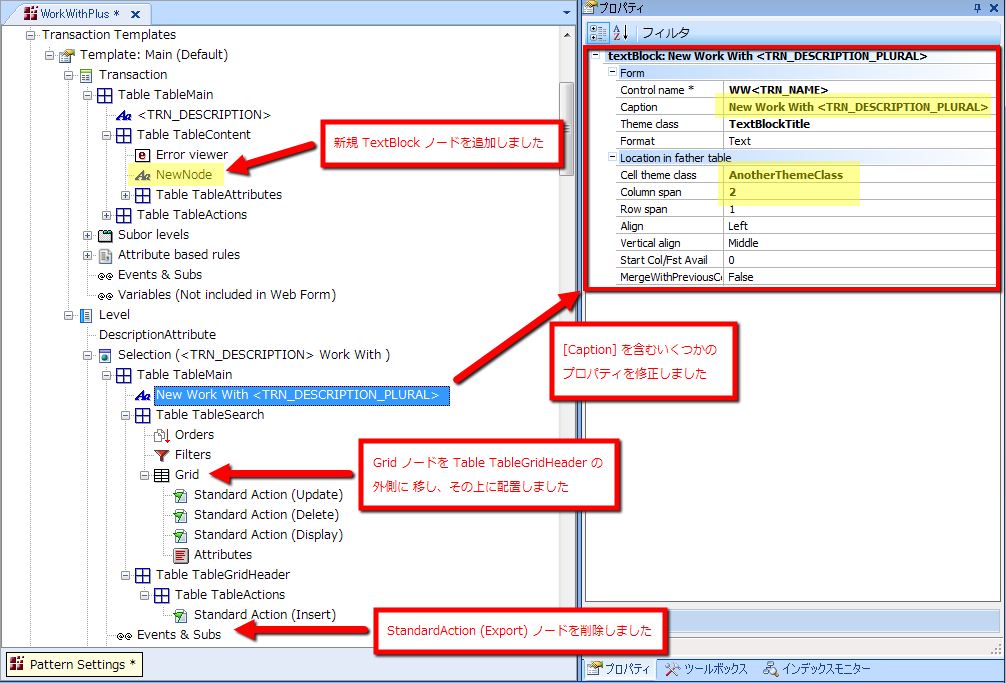Screen dimensions: 1006x683
Task: Click the Table TableActions icon under TableContent
Action: point(124,215)
